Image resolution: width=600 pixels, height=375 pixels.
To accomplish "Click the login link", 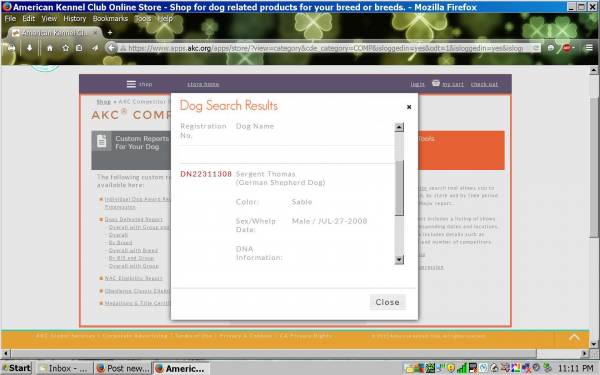I will click(417, 84).
